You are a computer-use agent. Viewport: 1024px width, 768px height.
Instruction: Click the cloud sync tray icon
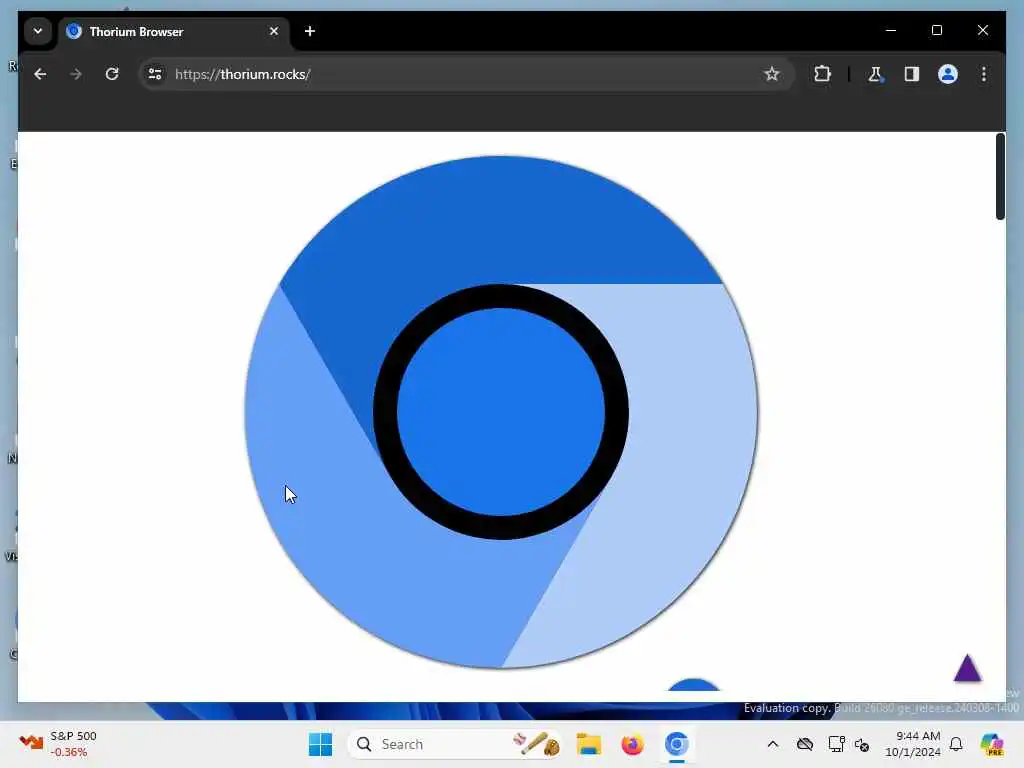coord(805,744)
